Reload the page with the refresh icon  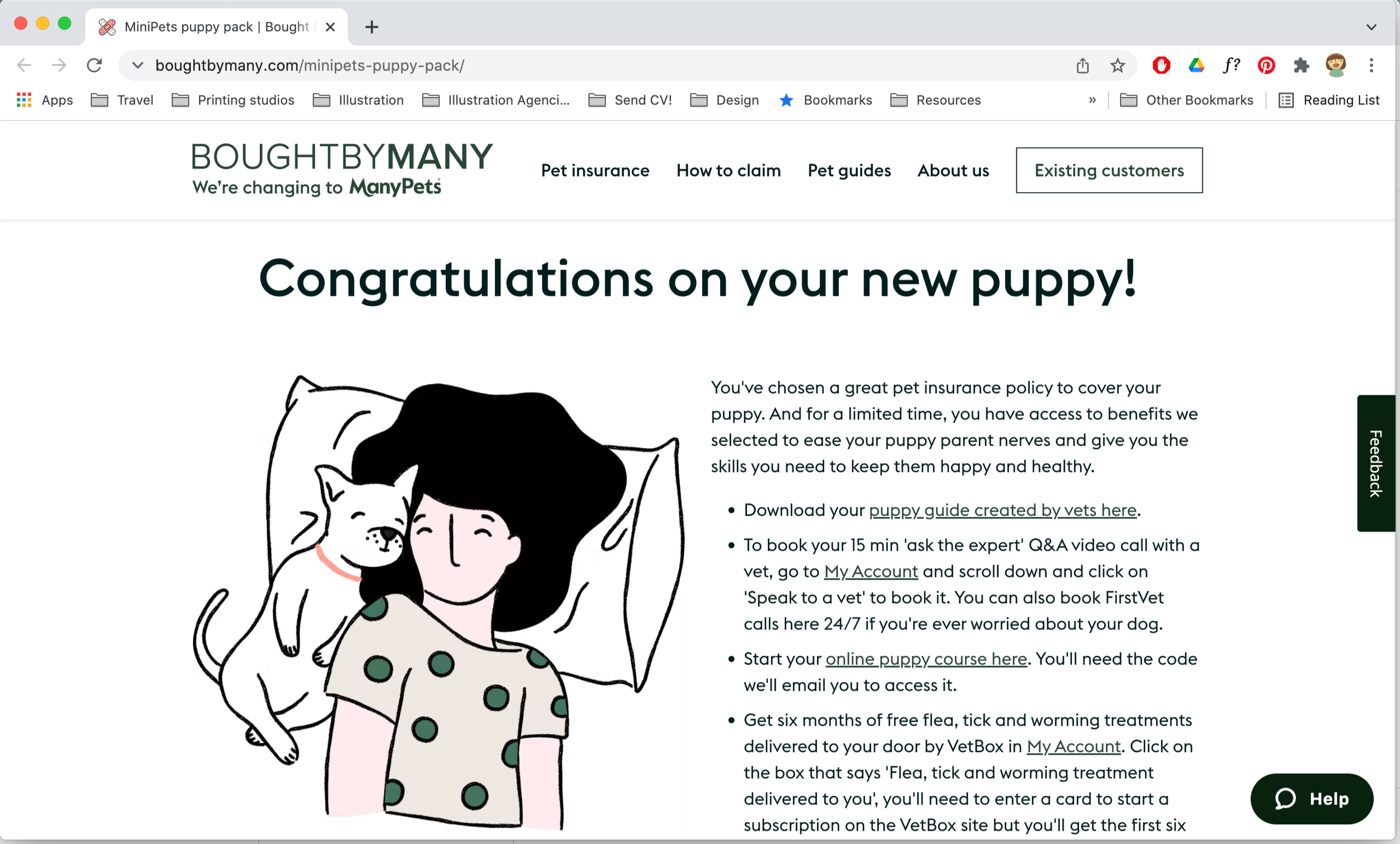[94, 66]
